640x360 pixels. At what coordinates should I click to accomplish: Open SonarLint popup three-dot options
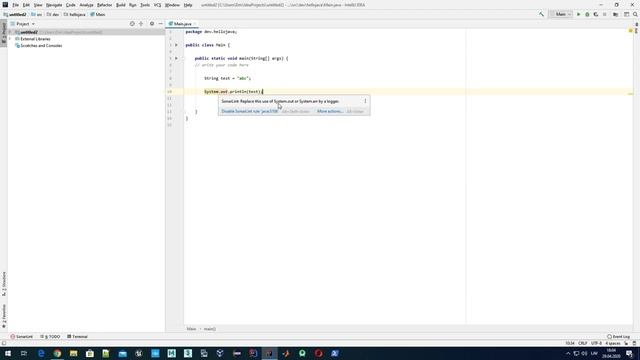coord(365,101)
